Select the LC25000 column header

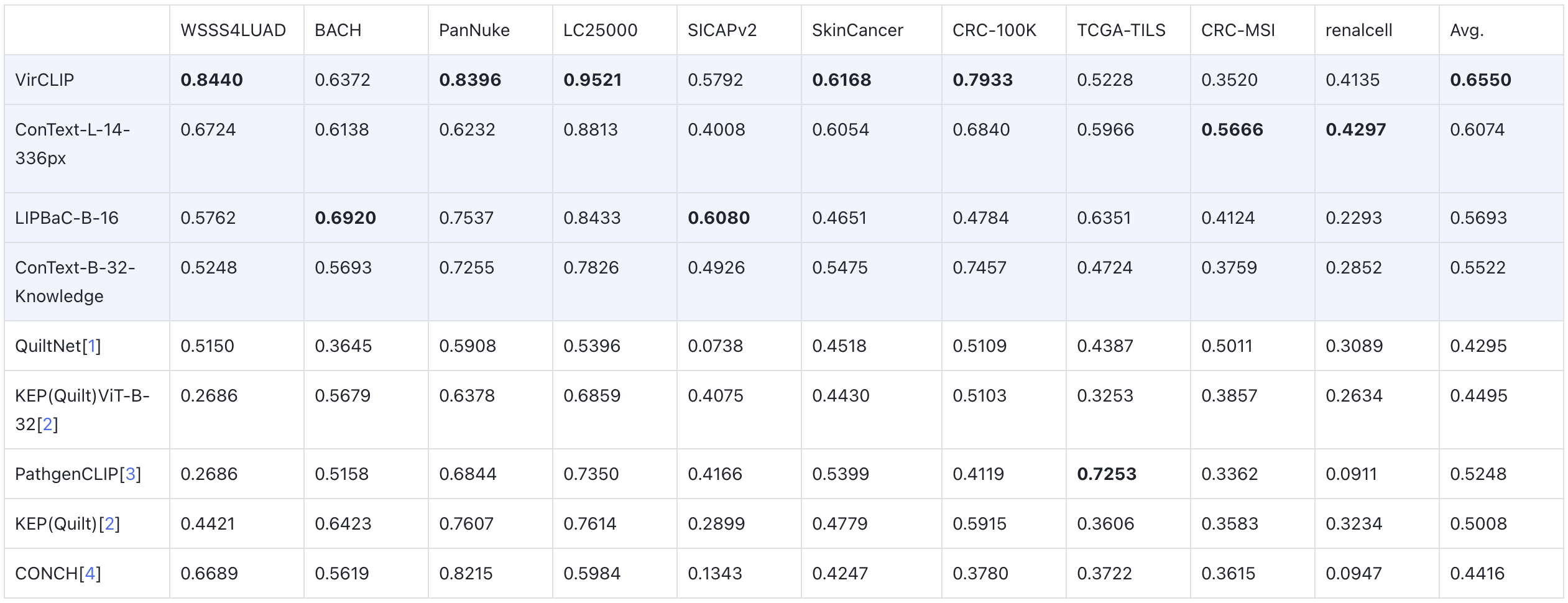click(600, 30)
